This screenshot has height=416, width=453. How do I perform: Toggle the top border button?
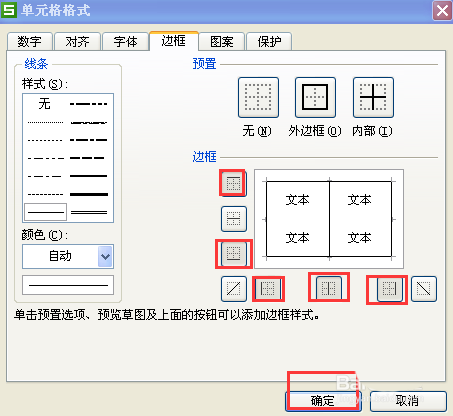(233, 183)
